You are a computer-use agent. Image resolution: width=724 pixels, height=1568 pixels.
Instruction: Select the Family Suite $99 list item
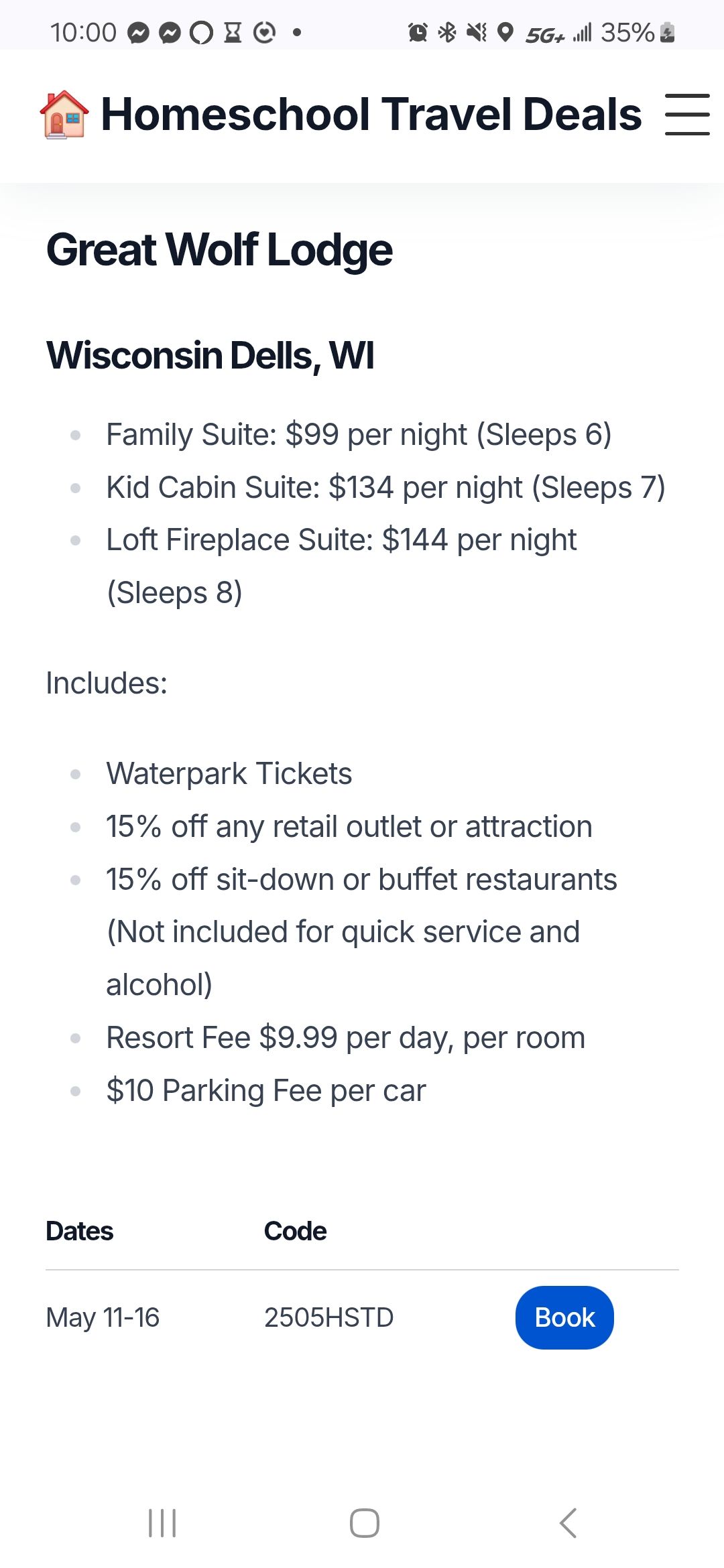click(x=359, y=434)
